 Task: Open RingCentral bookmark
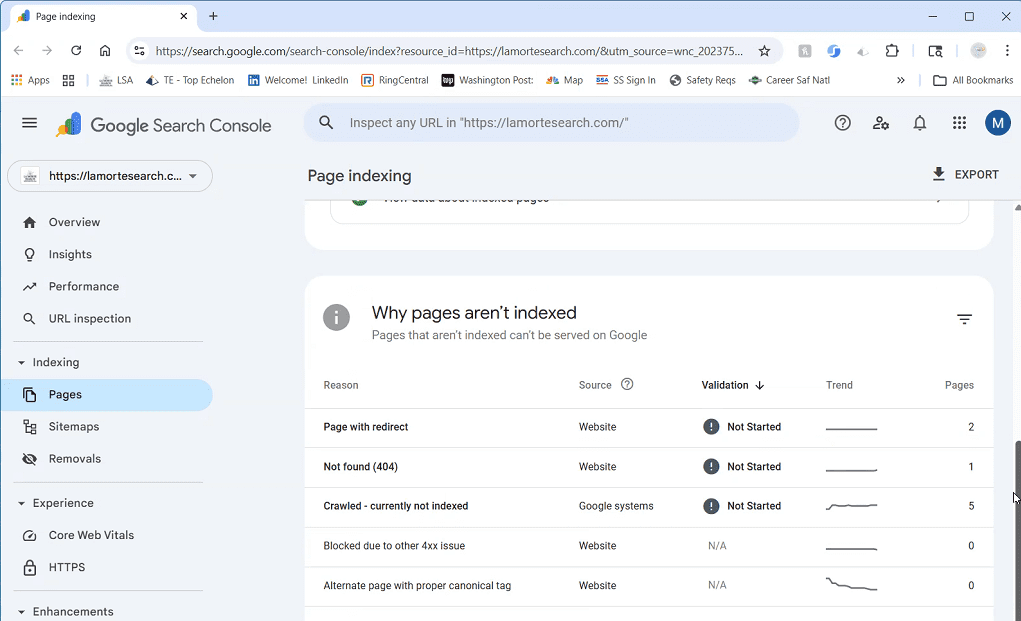pos(395,80)
